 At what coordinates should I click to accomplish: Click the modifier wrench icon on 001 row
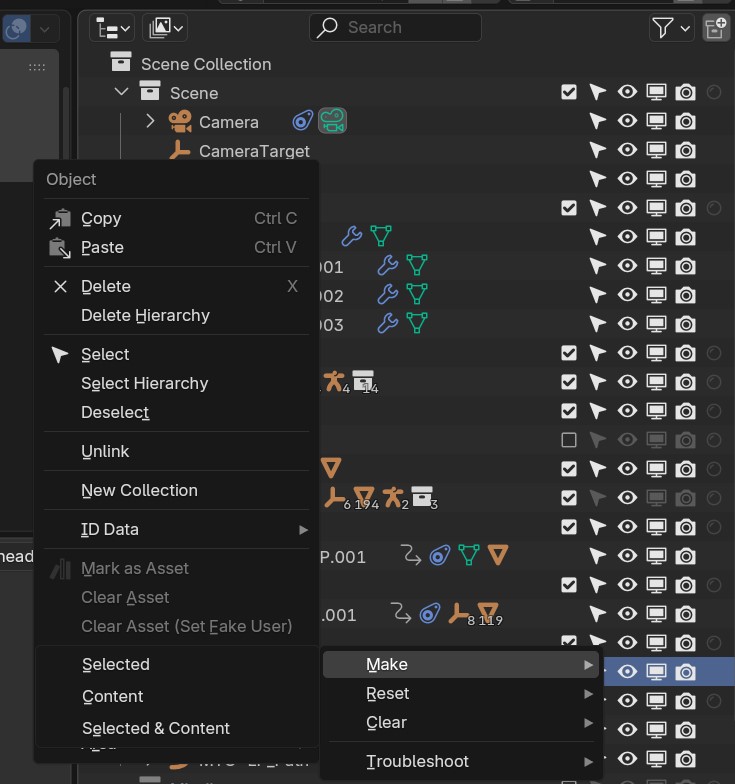click(x=388, y=266)
